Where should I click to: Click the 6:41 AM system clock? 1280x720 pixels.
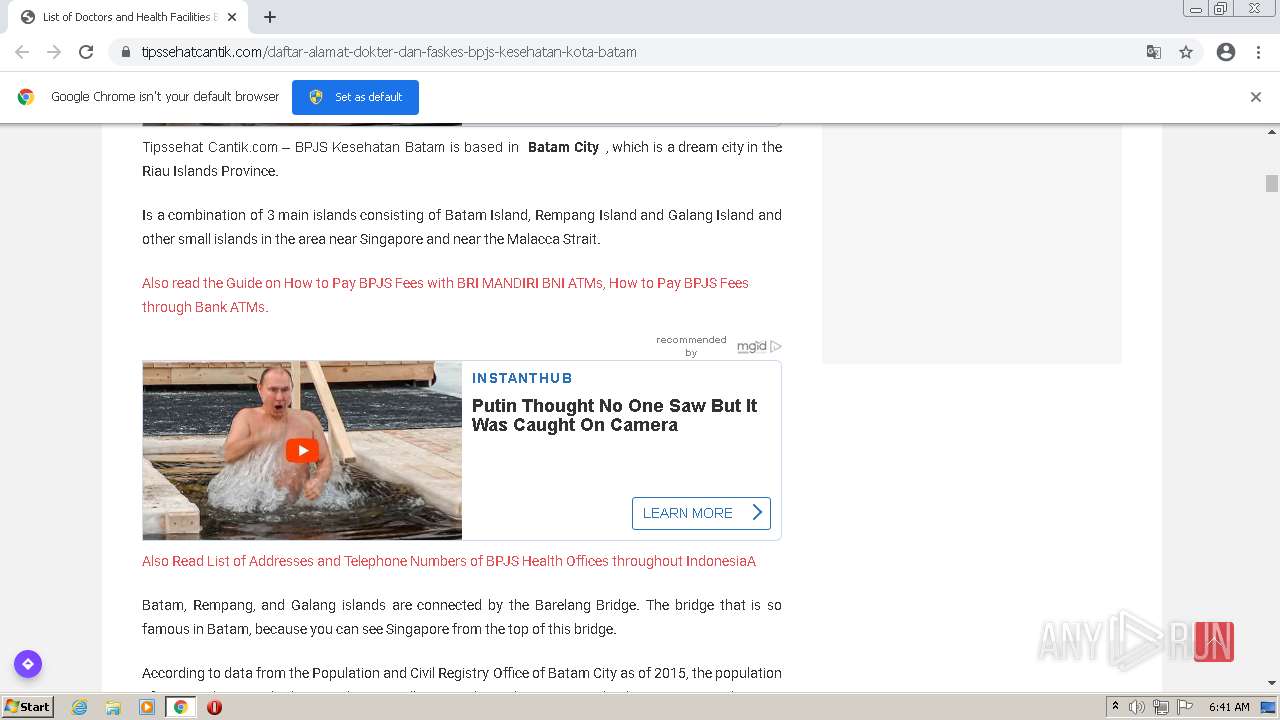coord(1229,707)
